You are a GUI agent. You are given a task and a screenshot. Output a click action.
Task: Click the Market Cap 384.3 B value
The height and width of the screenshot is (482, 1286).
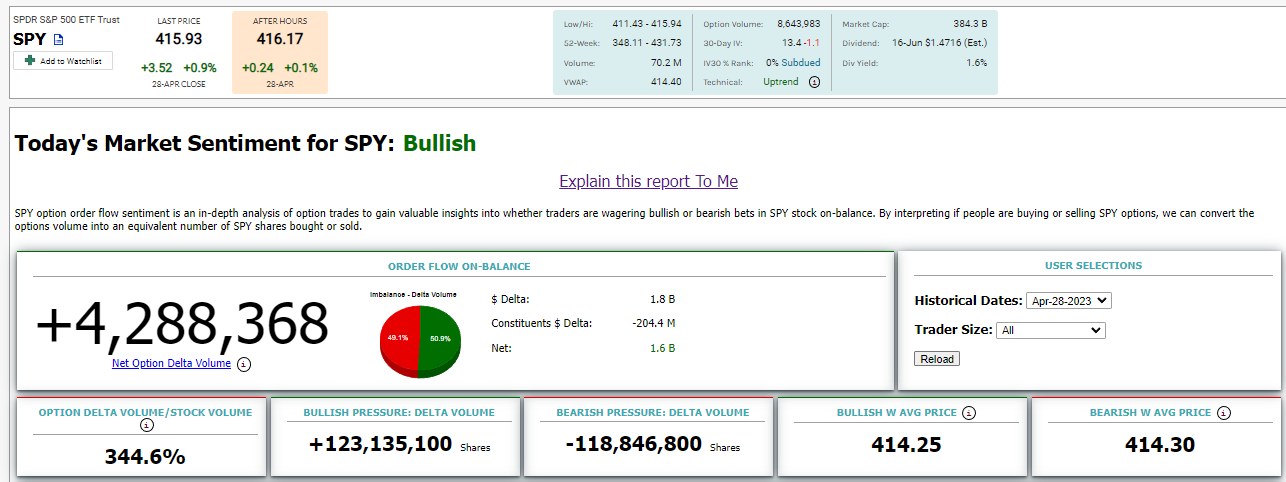(968, 23)
